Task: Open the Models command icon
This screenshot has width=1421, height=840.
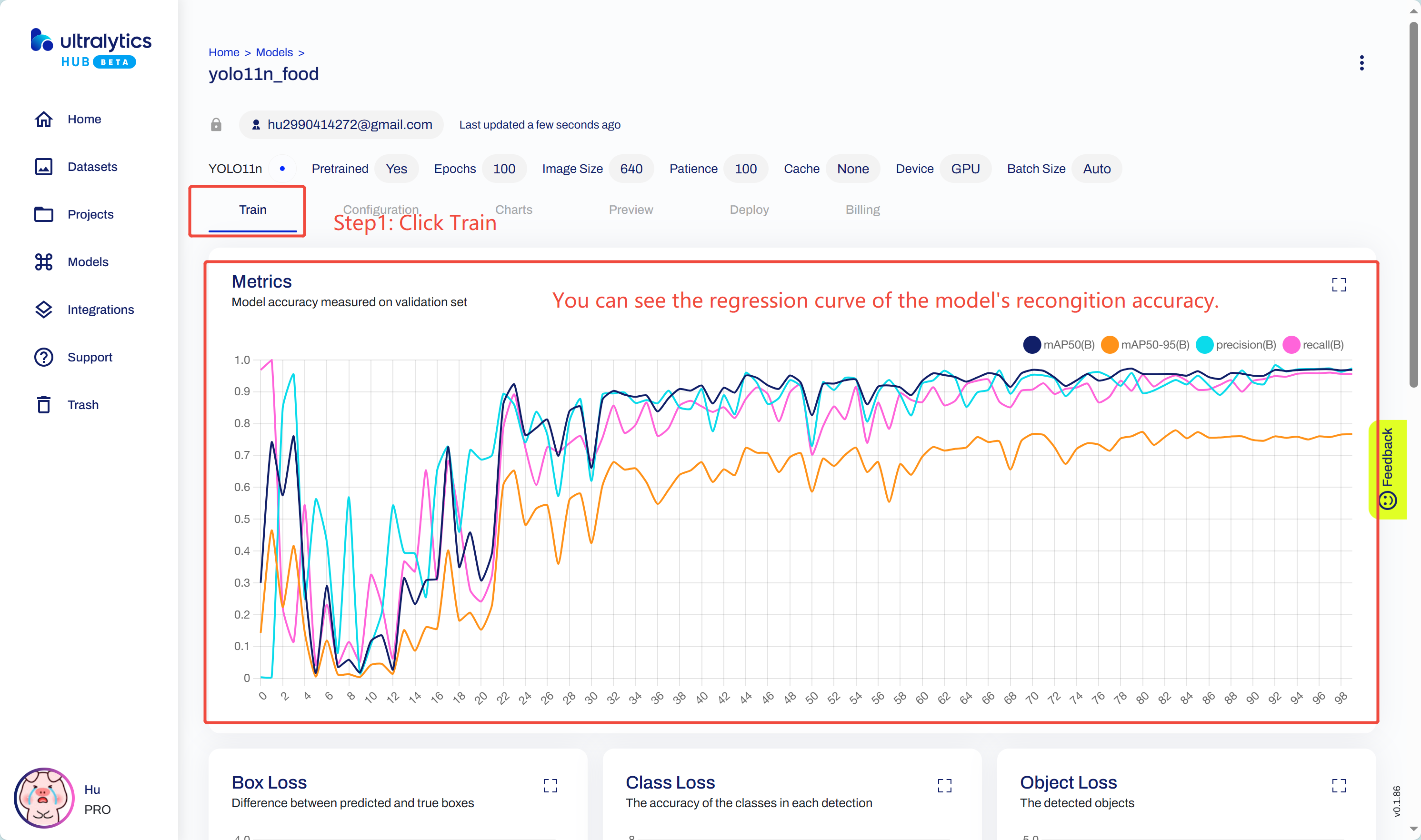Action: coord(44,262)
